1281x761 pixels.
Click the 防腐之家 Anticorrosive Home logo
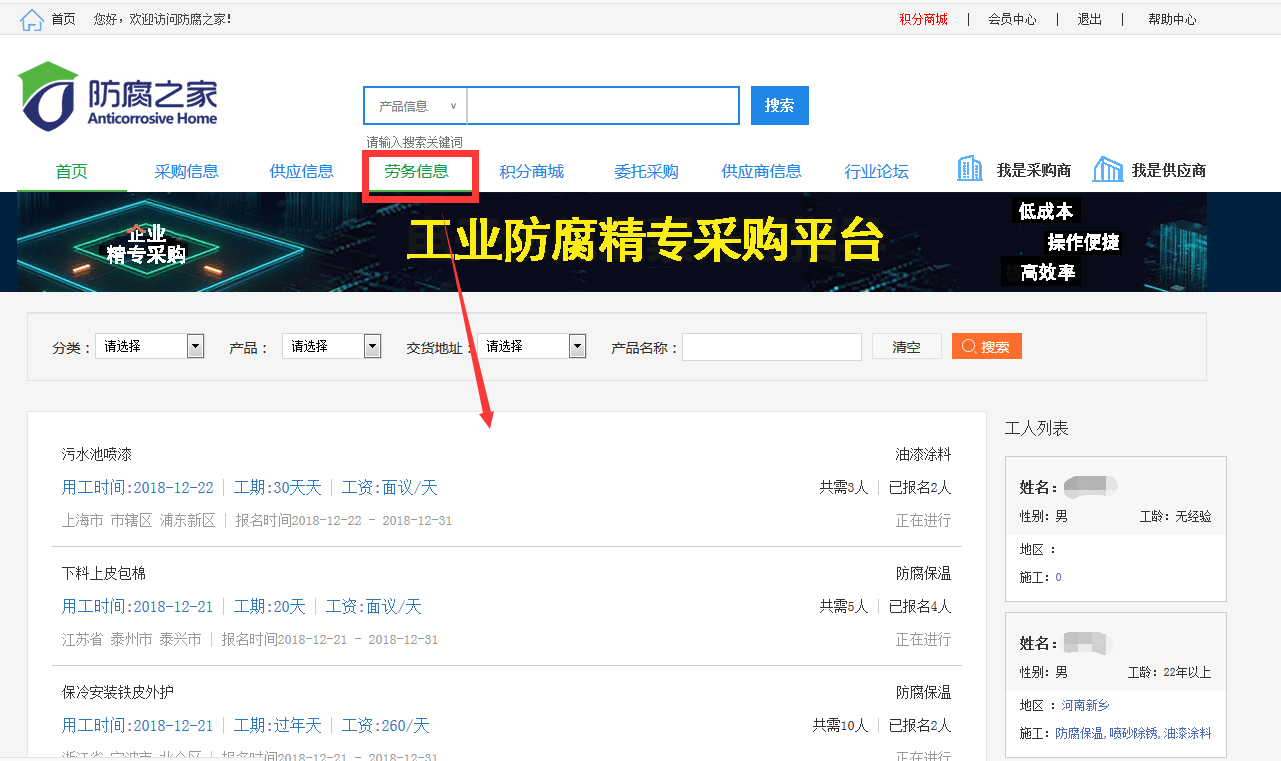pyautogui.click(x=118, y=97)
